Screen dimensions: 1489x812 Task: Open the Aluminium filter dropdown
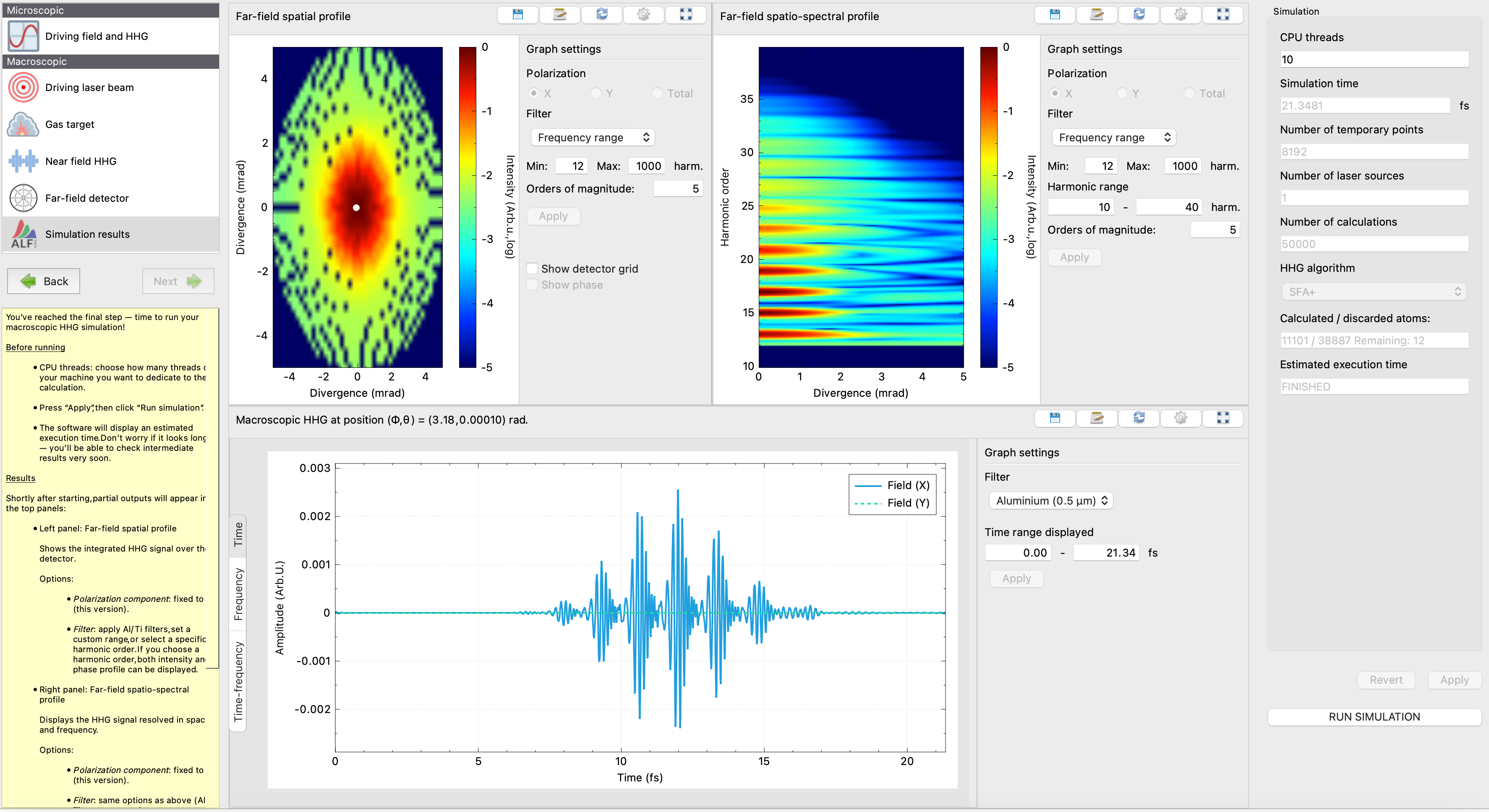click(x=1050, y=500)
